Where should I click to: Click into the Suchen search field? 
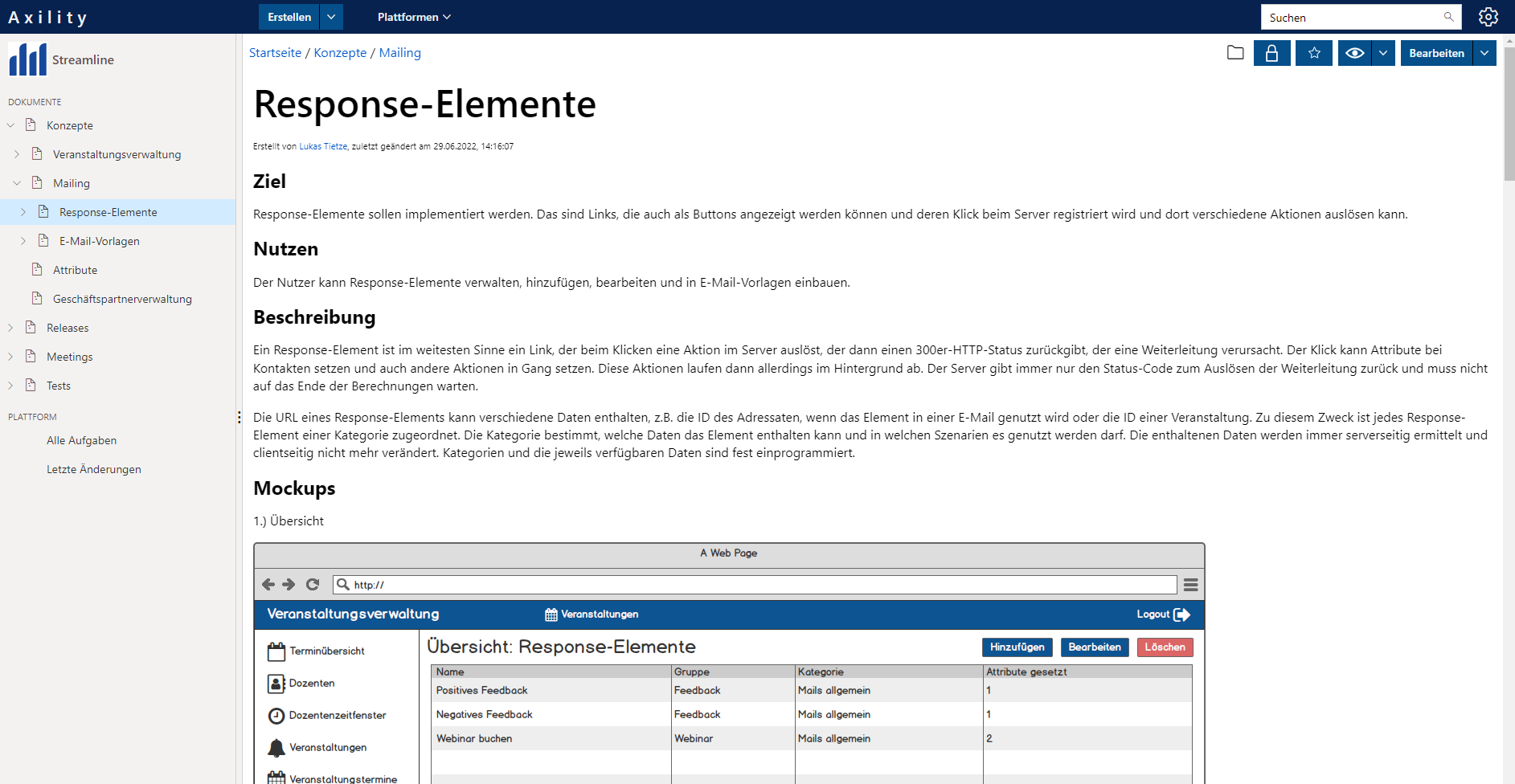tap(1352, 17)
